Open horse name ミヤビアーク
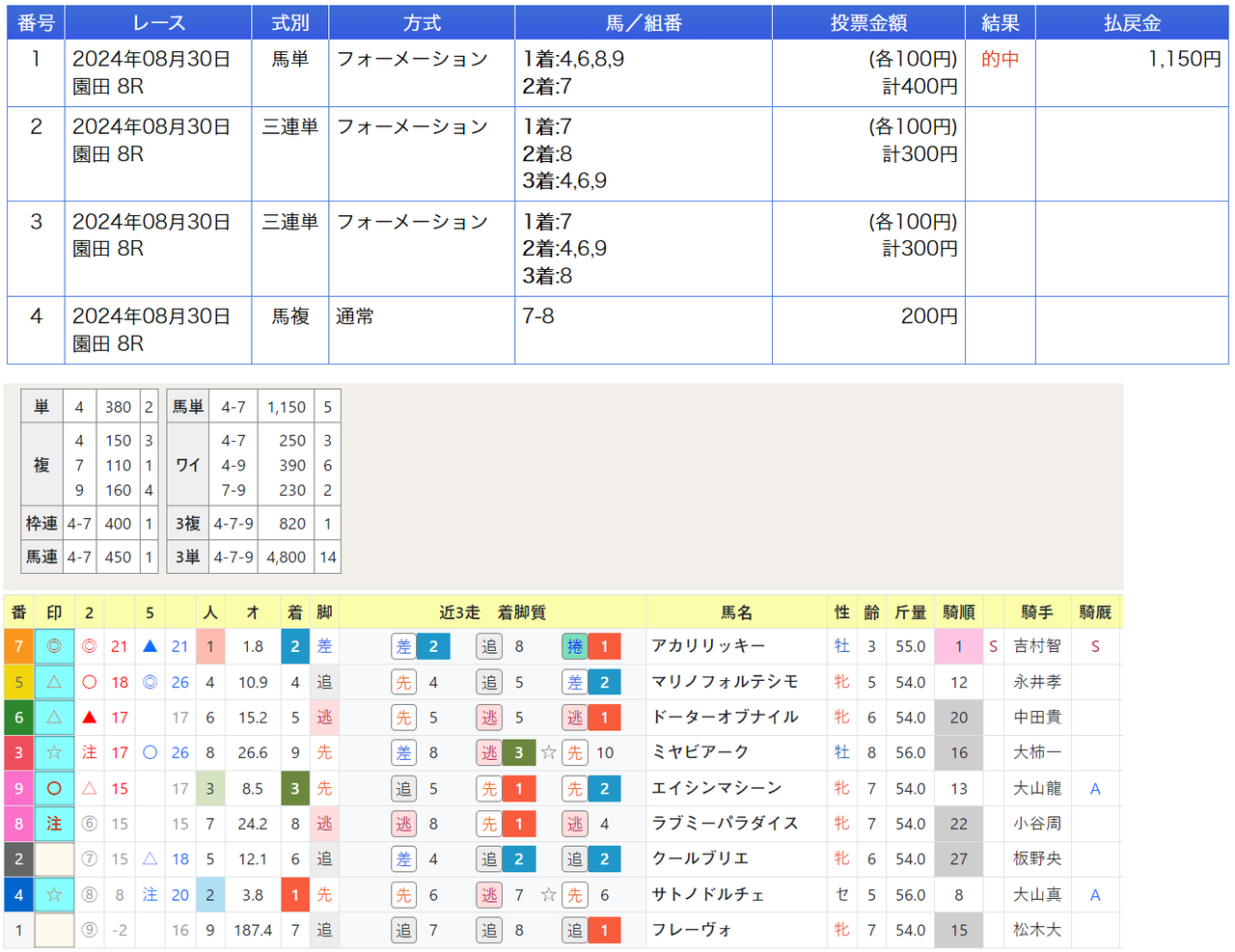The height and width of the screenshot is (952, 1235). click(x=700, y=752)
